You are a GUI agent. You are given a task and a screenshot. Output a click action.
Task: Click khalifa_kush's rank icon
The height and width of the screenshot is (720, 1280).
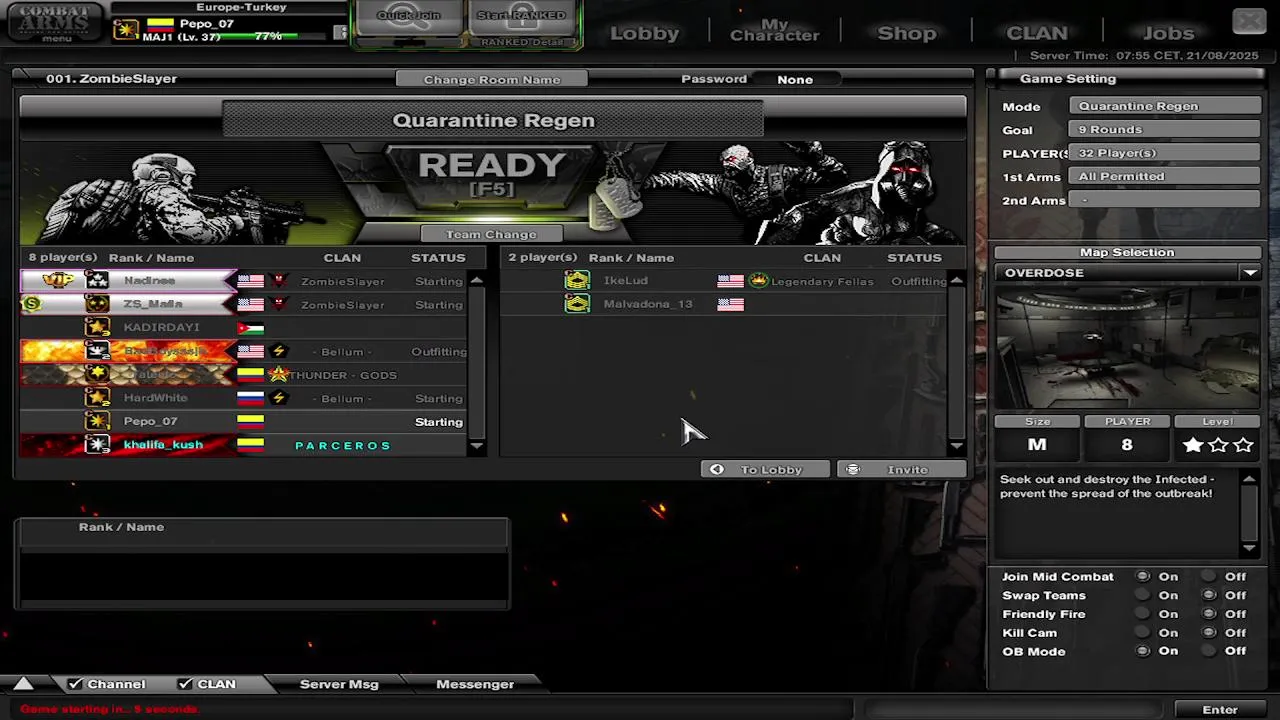(97, 444)
